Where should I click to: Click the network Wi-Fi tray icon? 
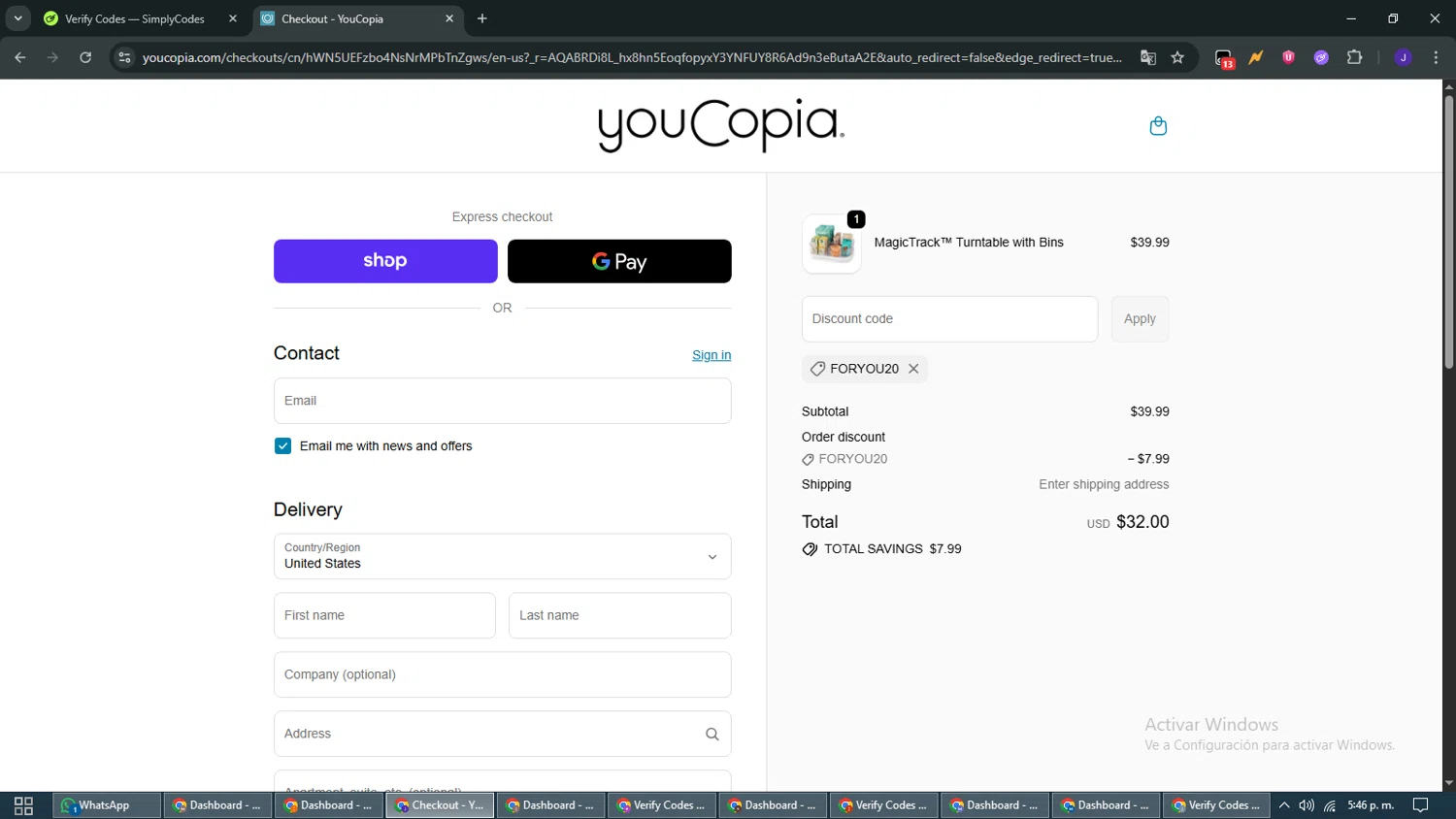click(1330, 805)
